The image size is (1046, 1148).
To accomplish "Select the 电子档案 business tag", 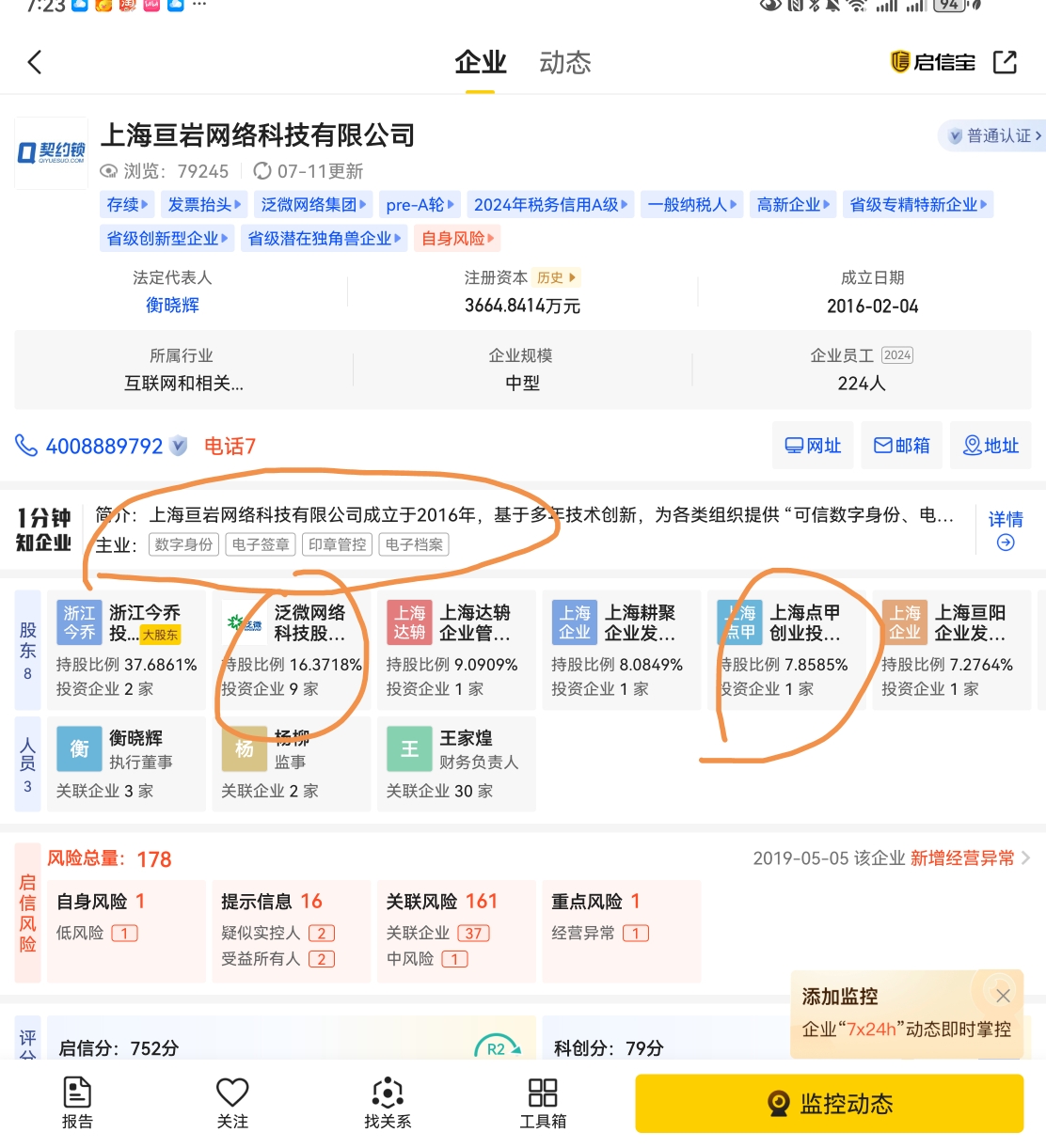I will tap(414, 544).
